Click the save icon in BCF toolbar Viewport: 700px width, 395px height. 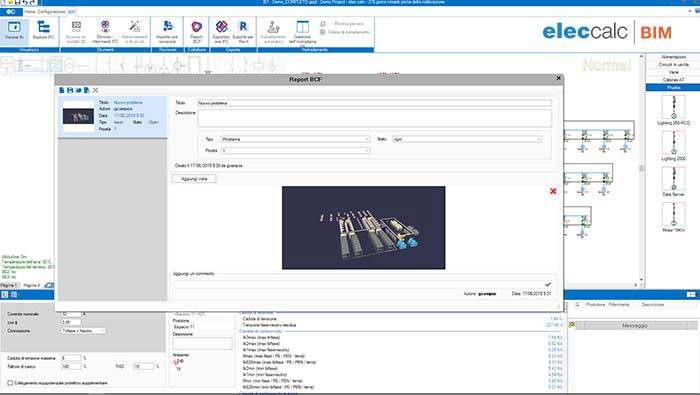pos(70,90)
